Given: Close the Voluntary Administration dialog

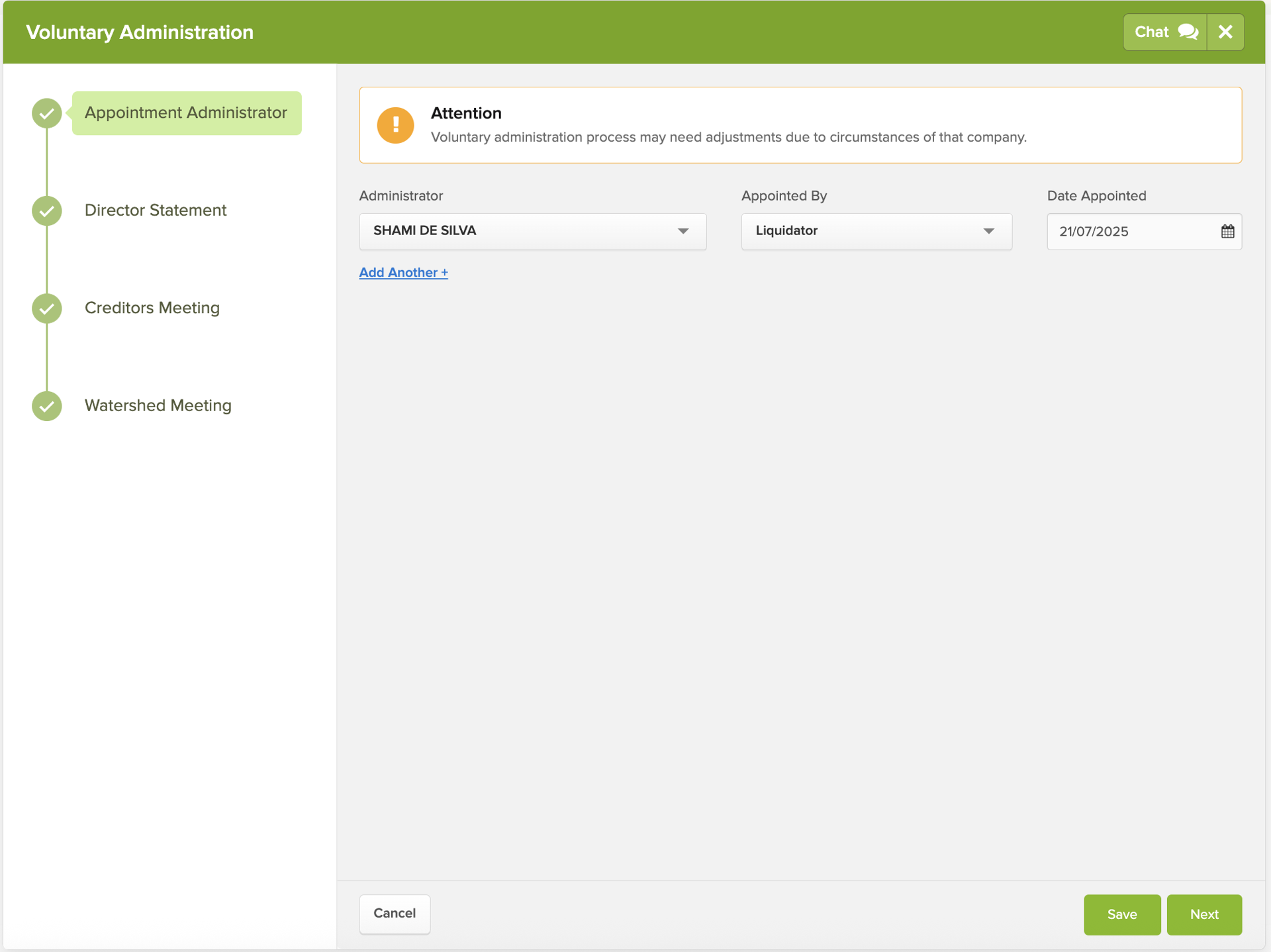Looking at the screenshot, I should [x=1225, y=32].
